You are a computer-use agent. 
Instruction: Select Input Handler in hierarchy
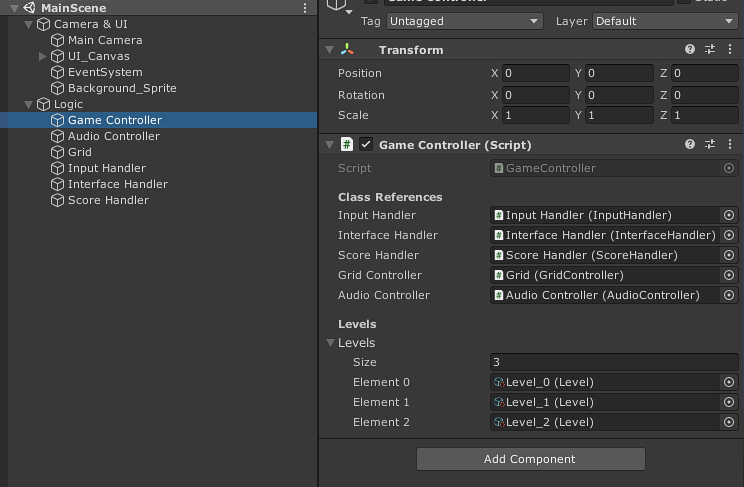click(106, 168)
